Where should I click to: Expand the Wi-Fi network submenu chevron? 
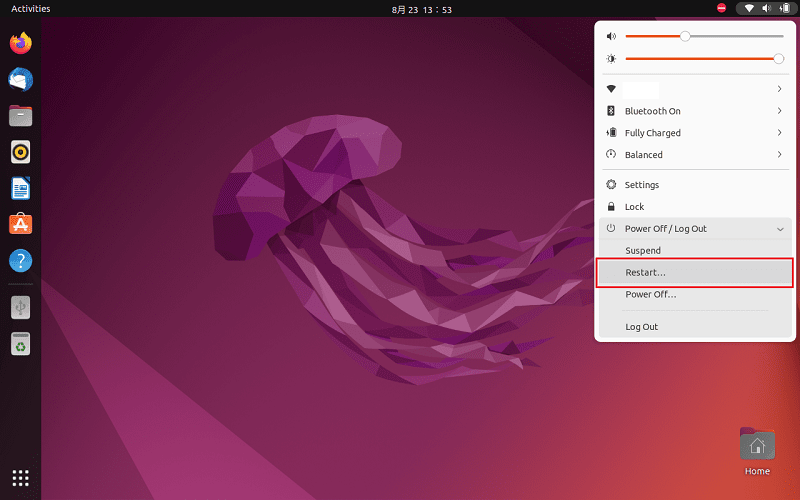click(x=780, y=89)
